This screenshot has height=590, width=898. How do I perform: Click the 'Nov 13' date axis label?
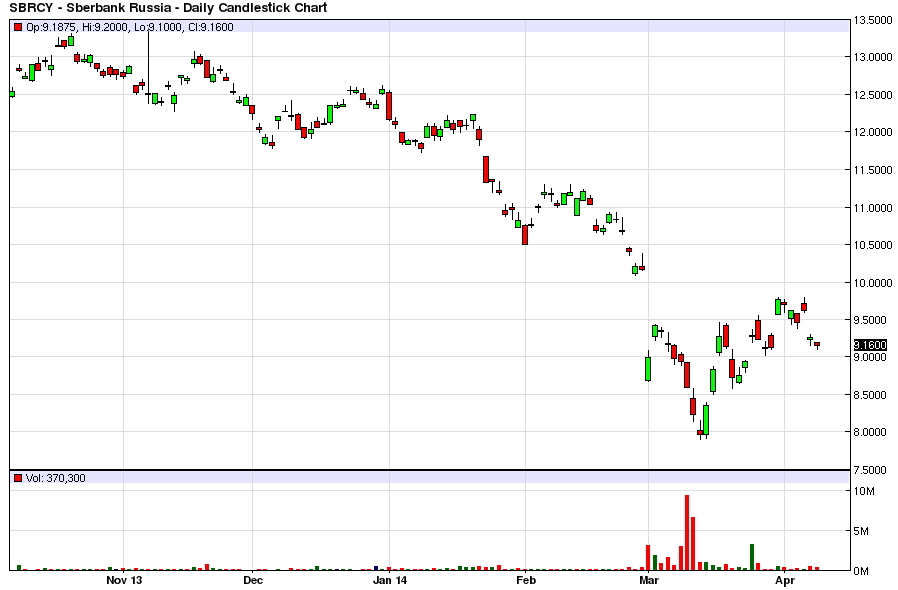pyautogui.click(x=124, y=580)
